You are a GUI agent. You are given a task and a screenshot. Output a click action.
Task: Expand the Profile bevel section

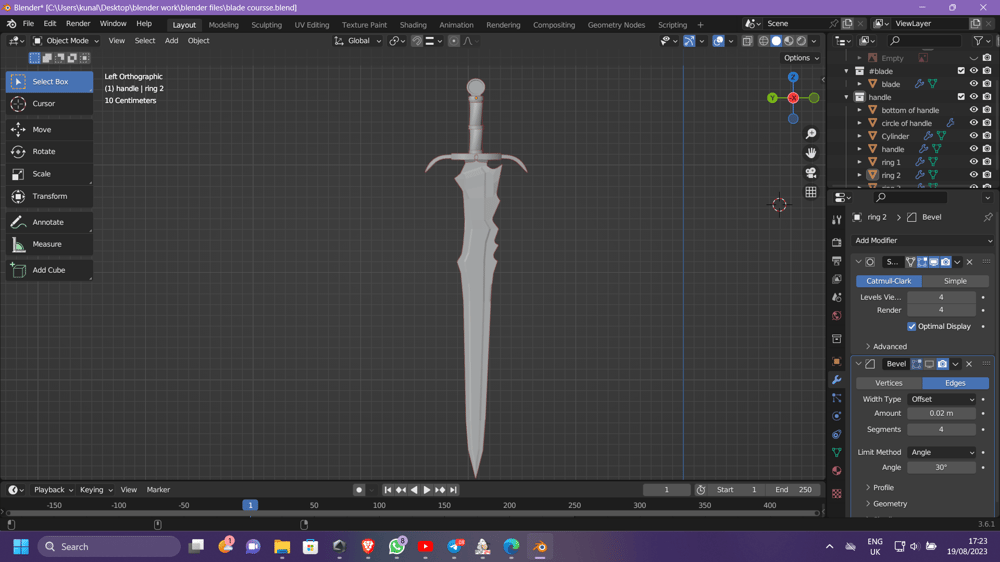[x=879, y=487]
